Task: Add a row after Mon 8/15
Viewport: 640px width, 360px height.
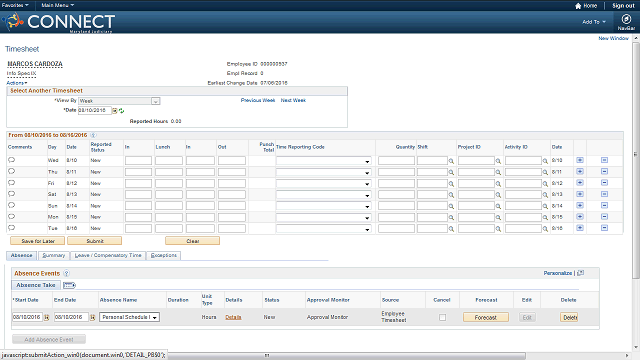Action: pyautogui.click(x=580, y=217)
